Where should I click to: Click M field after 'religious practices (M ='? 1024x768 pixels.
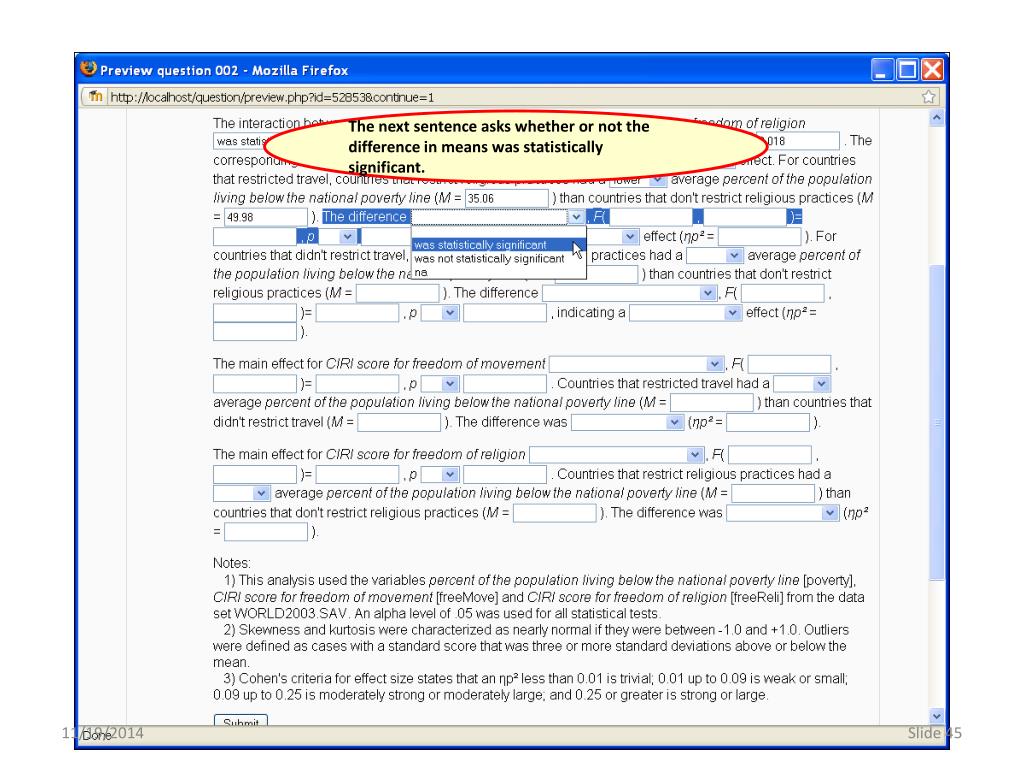[x=398, y=293]
